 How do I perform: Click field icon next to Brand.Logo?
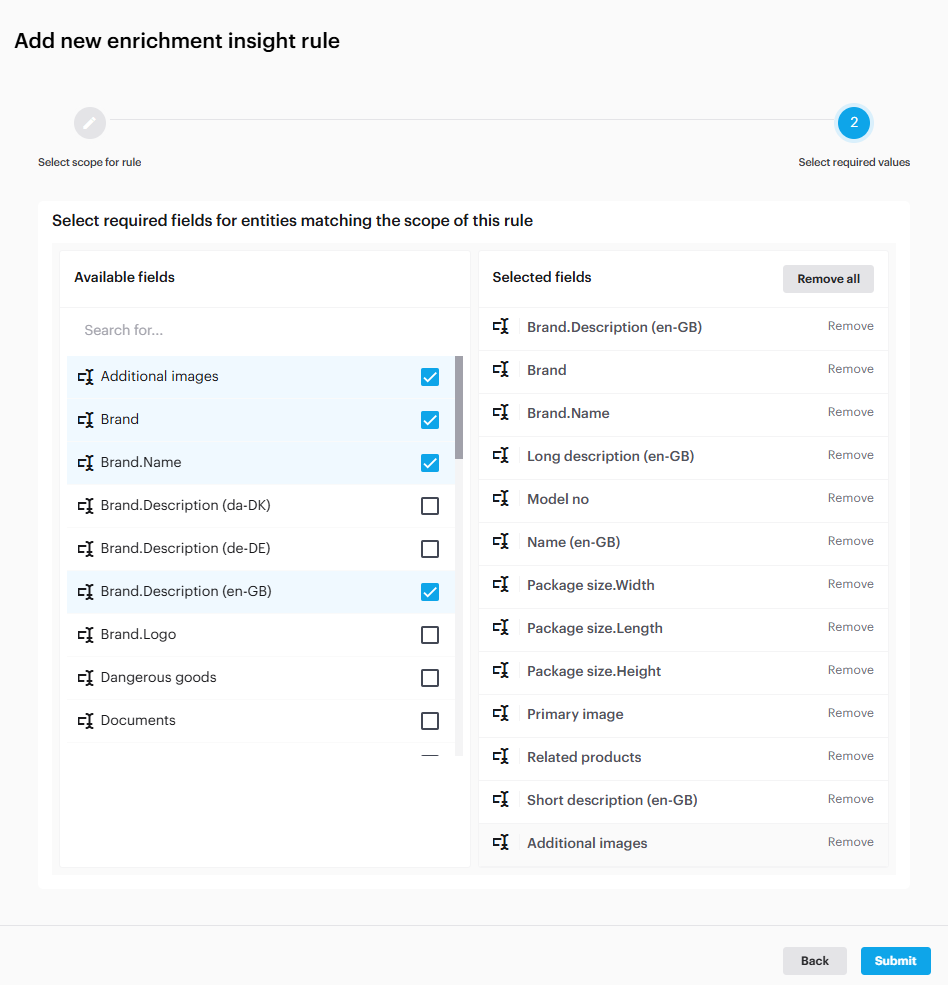pyautogui.click(x=86, y=635)
